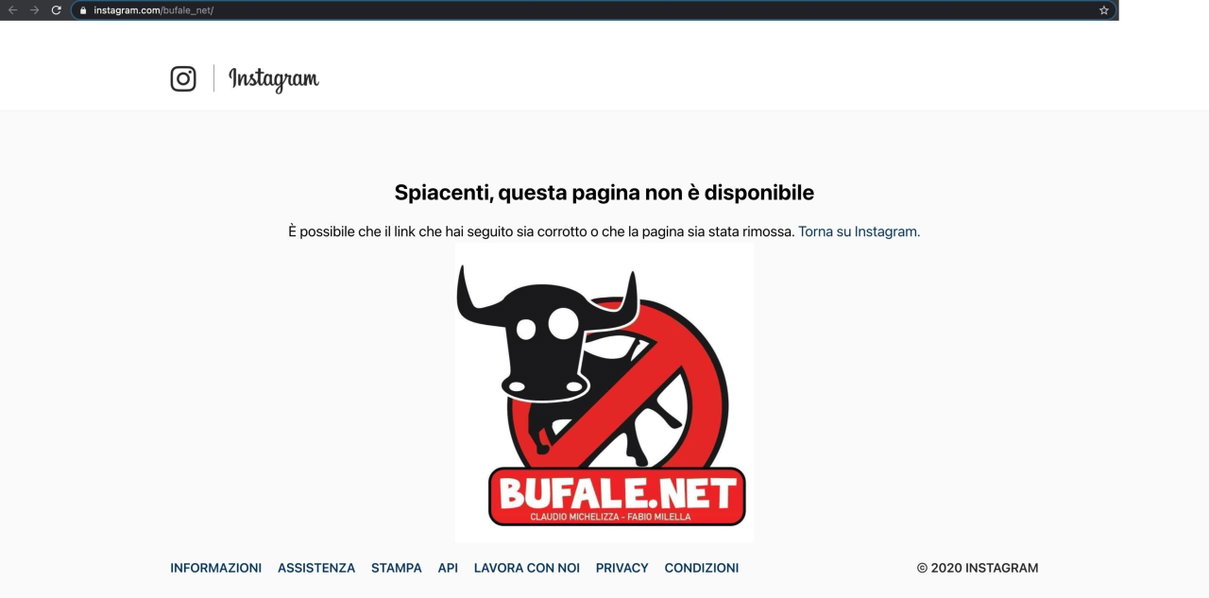
Task: Select the LAVORA CON NOI footer link
Action: coord(527,568)
